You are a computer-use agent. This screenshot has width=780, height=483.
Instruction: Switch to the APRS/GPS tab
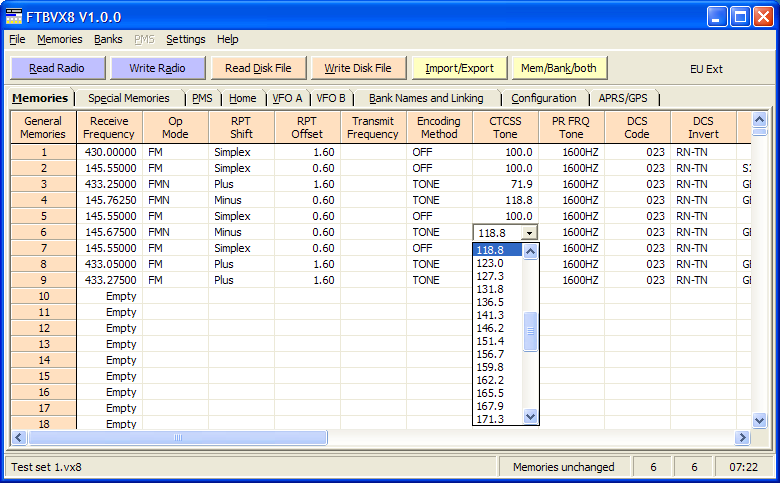click(623, 98)
